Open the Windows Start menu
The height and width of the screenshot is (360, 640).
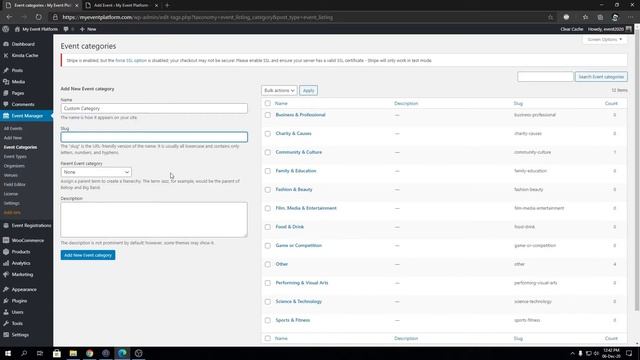8,353
